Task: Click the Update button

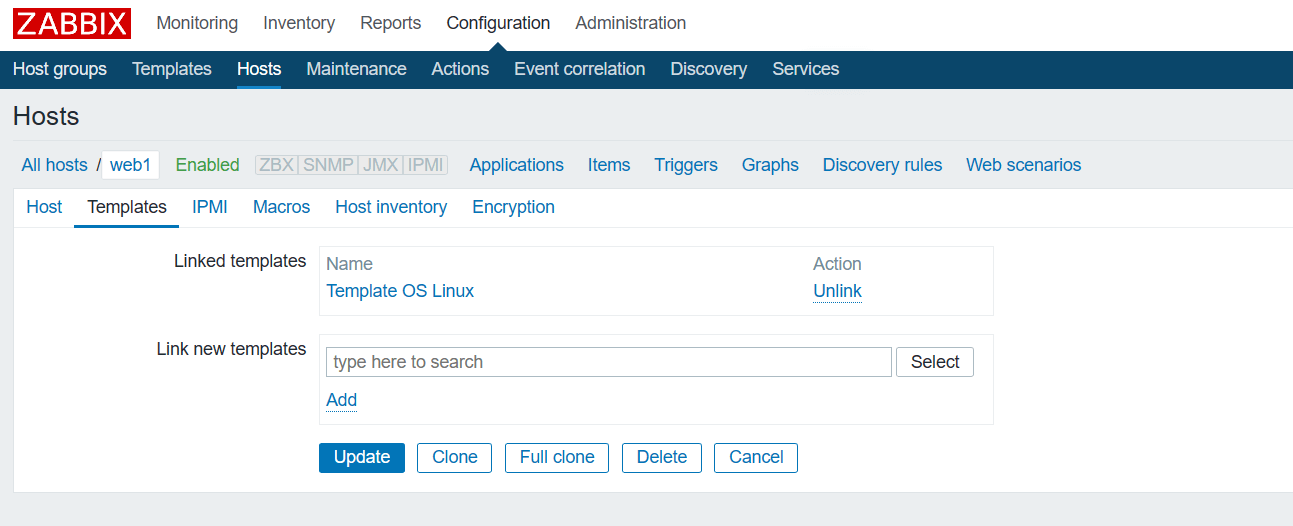Action: click(362, 457)
